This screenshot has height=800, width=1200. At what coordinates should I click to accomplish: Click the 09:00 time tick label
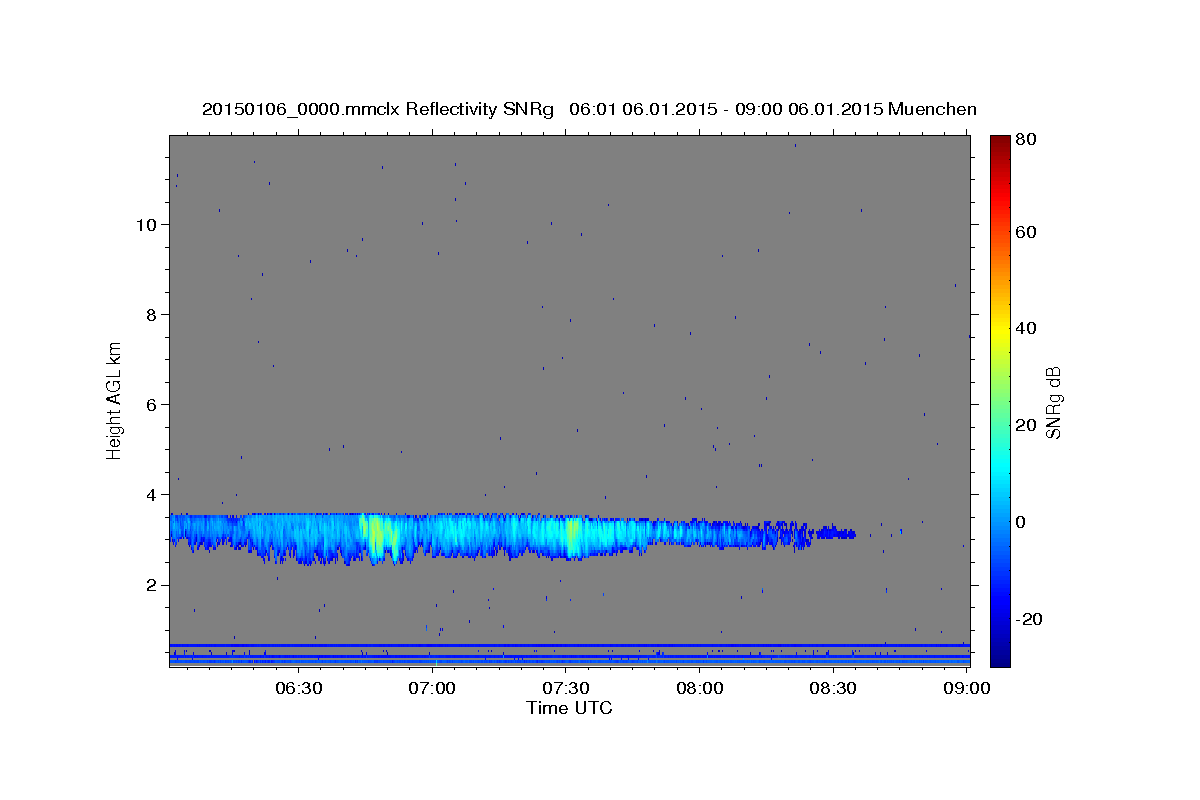966,688
